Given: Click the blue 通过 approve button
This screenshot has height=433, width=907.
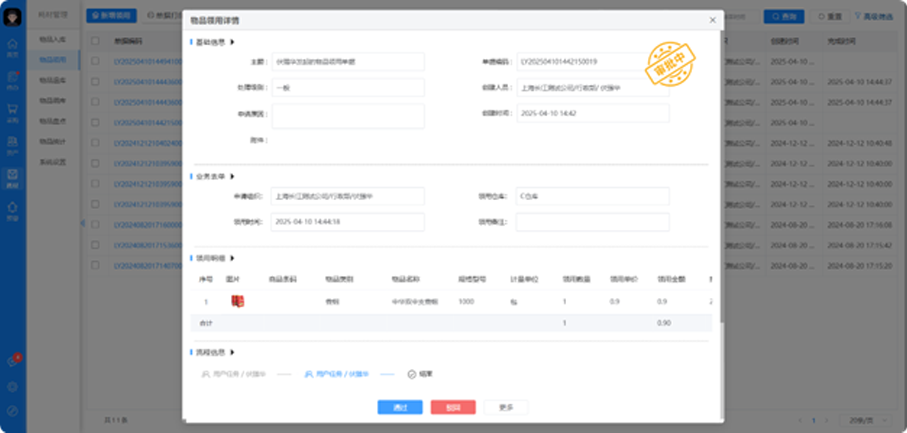Looking at the screenshot, I should tap(399, 407).
